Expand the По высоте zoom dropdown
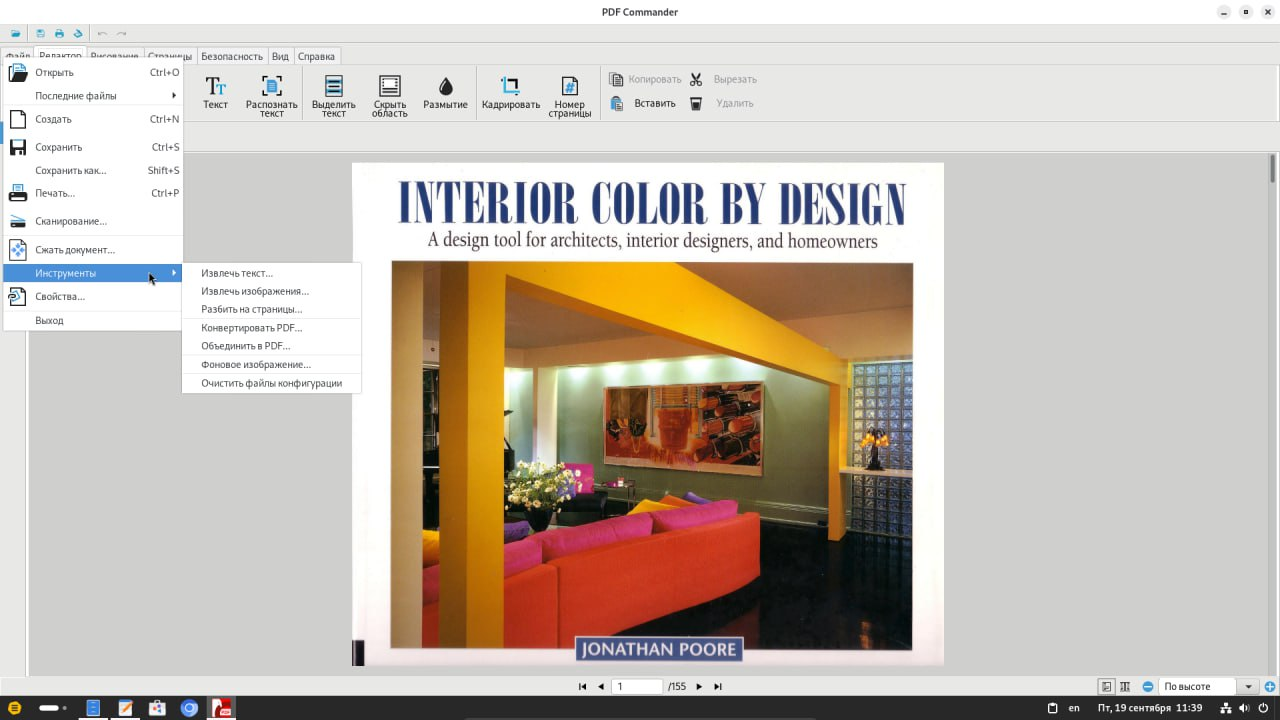The image size is (1280, 720). tap(1249, 687)
